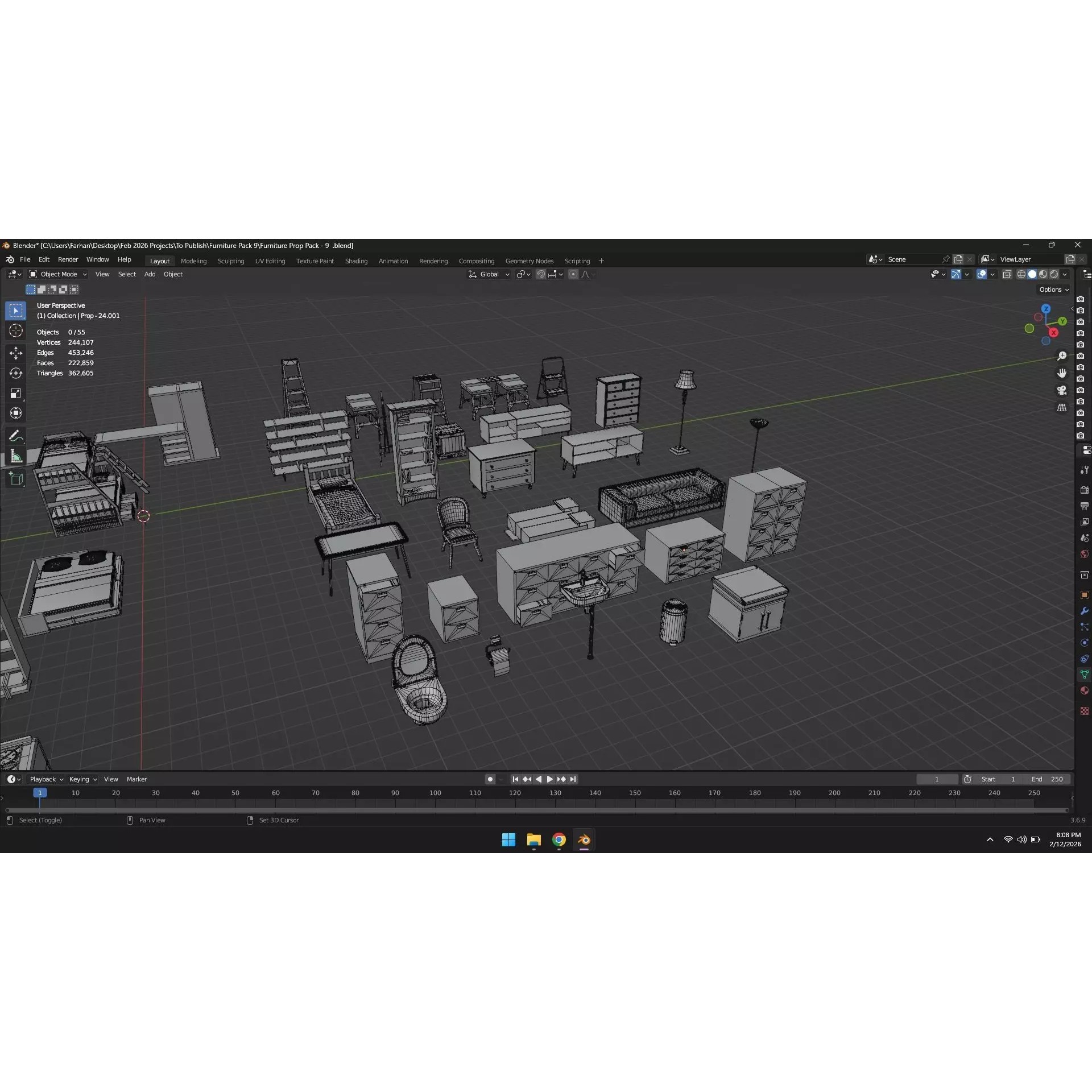This screenshot has width=1092, height=1092.
Task: Expand the Options menu in viewport header
Action: (1053, 289)
